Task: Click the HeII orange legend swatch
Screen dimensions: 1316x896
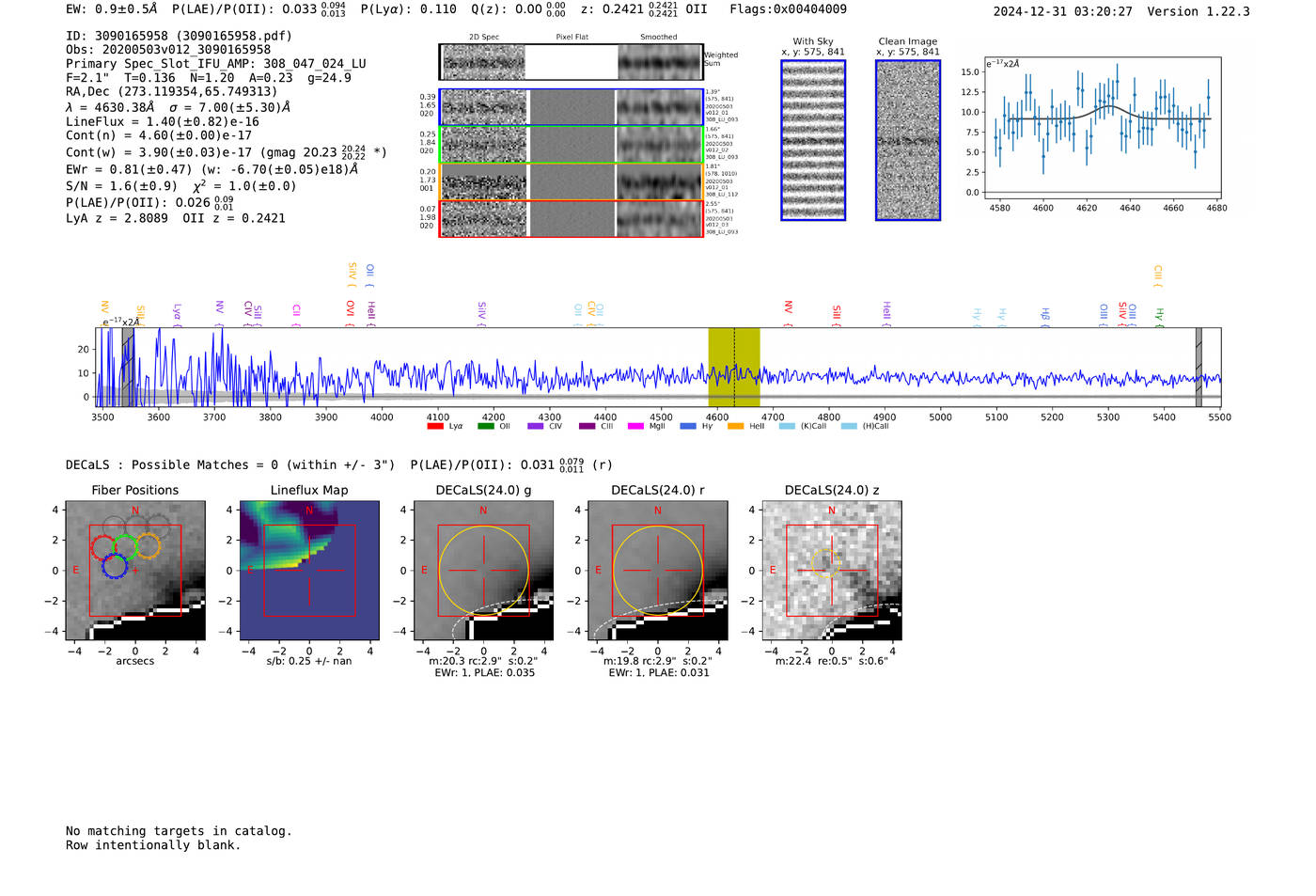Action: (735, 426)
